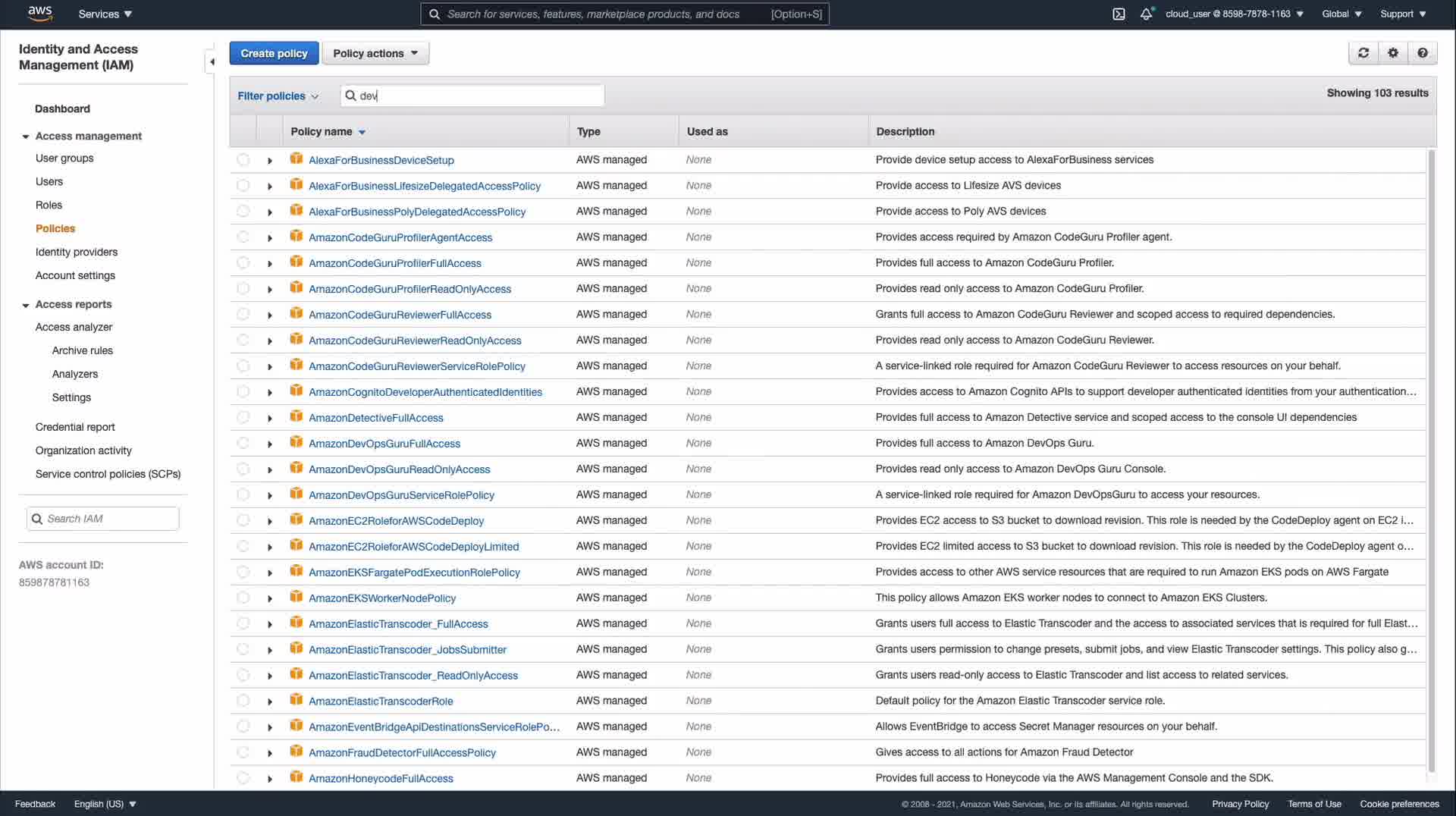Open the CloudShell terminal icon
This screenshot has height=816, width=1456.
[1119, 14]
